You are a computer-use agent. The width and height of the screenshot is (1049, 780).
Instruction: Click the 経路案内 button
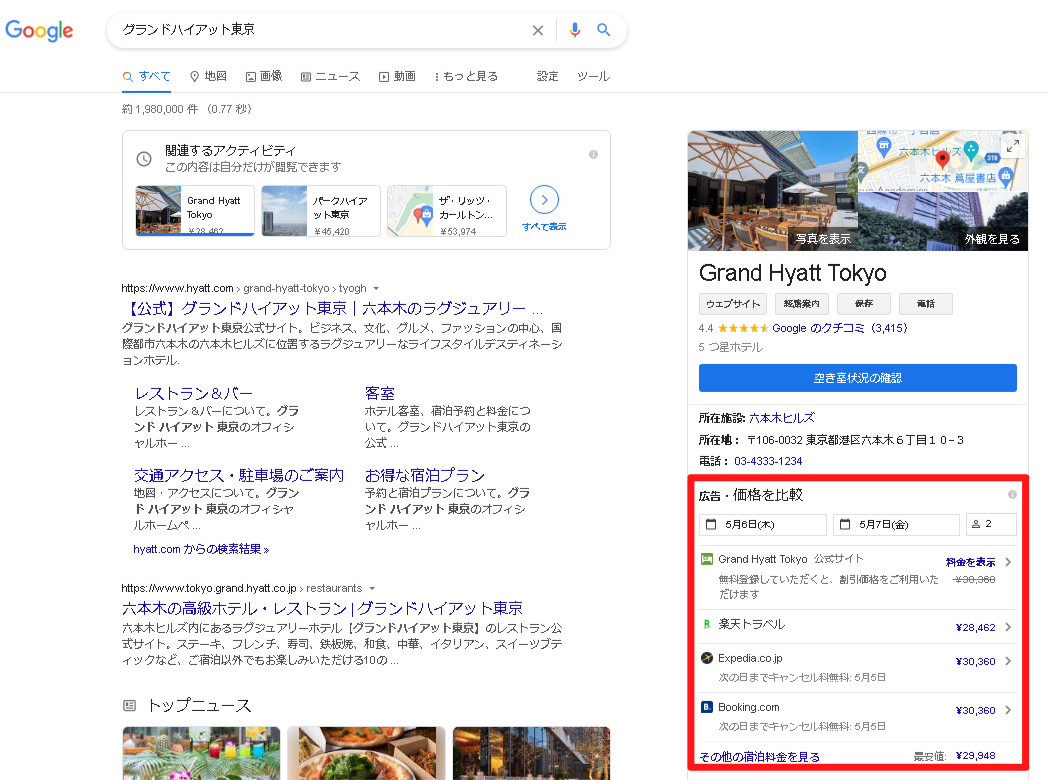tap(801, 304)
